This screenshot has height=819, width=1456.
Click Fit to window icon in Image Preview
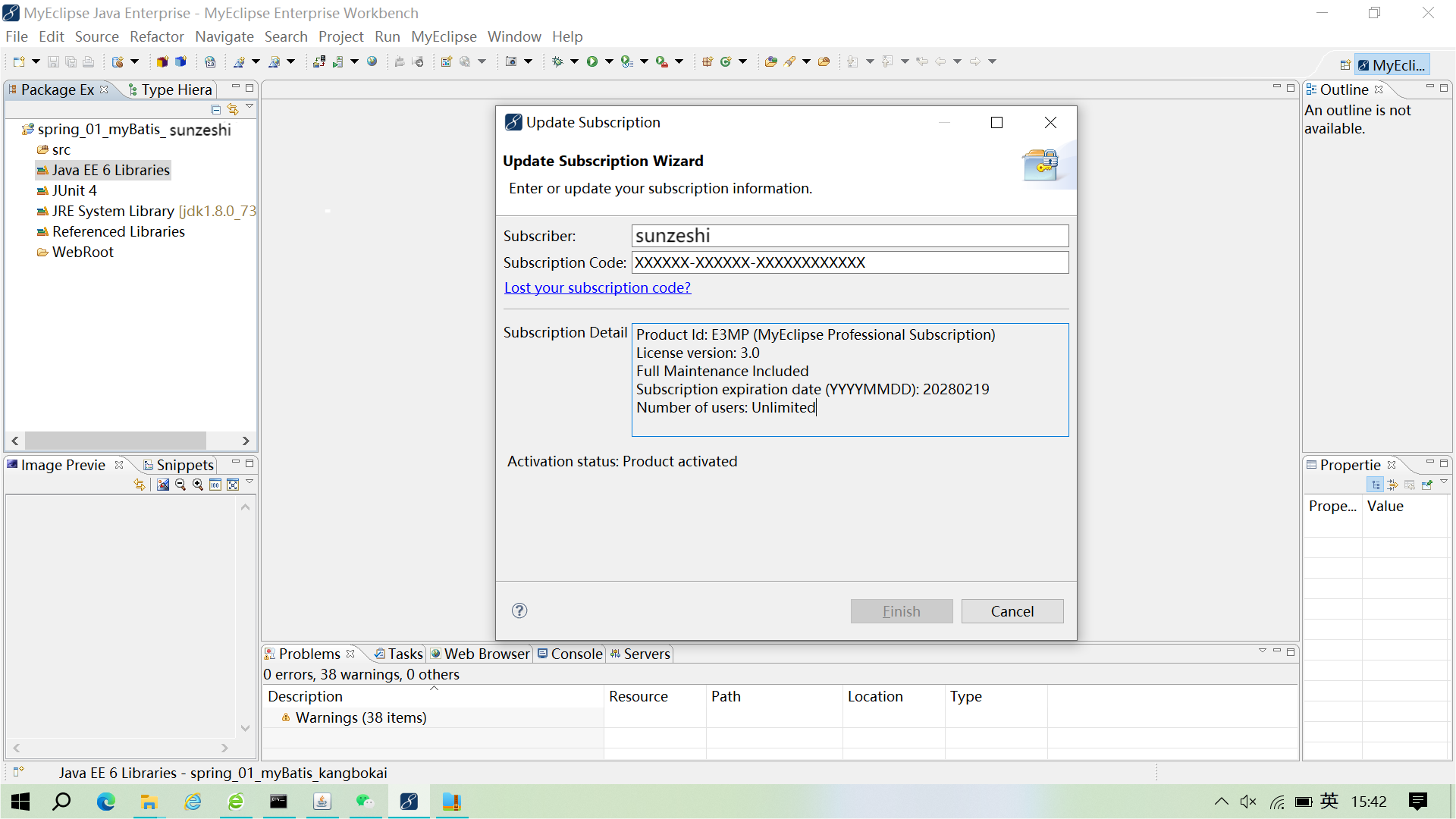[233, 485]
